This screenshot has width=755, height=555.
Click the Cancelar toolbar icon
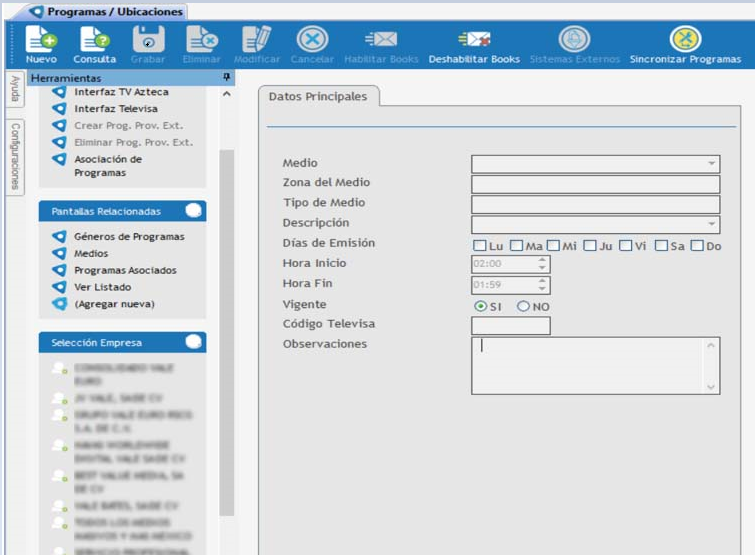312,39
